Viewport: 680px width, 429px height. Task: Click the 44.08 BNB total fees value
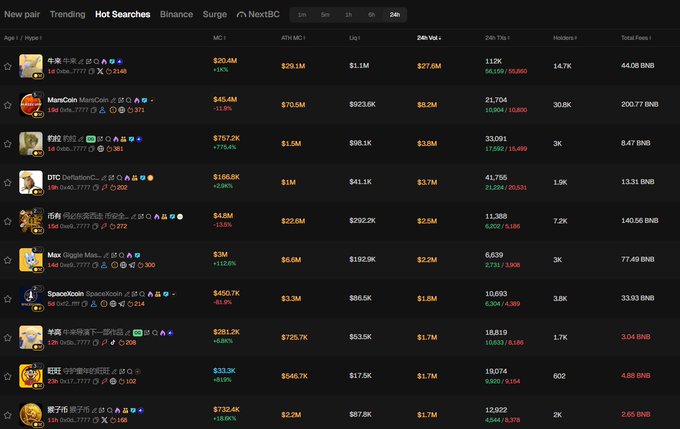tap(638, 66)
